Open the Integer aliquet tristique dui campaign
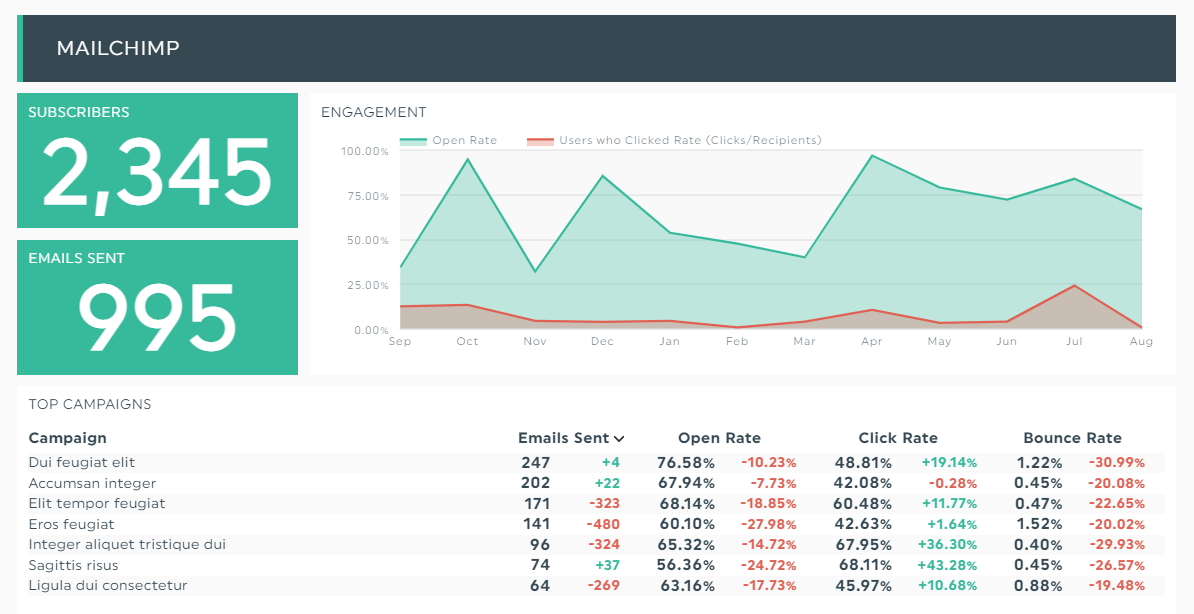The height and width of the screenshot is (614, 1194). [x=127, y=545]
